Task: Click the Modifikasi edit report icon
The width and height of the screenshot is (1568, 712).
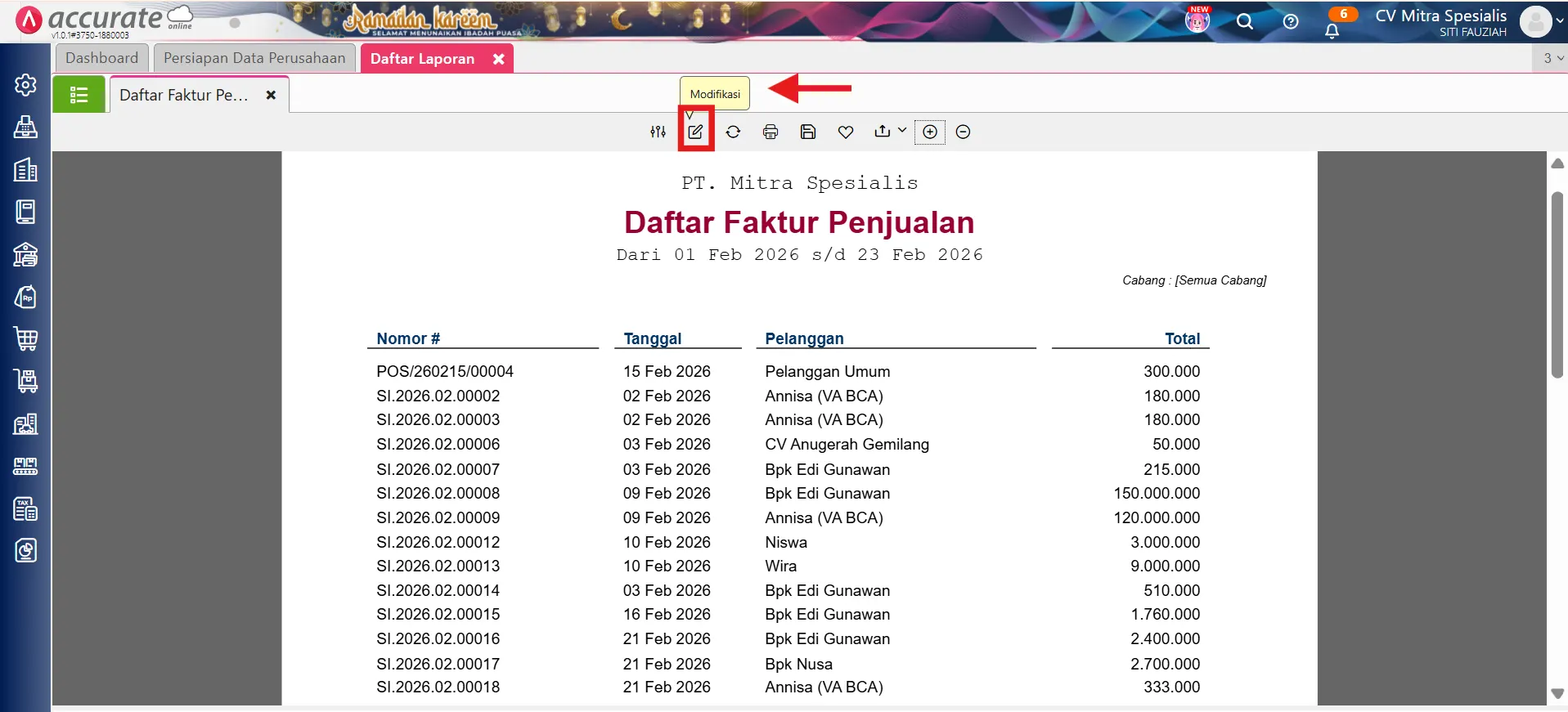Action: pyautogui.click(x=695, y=132)
